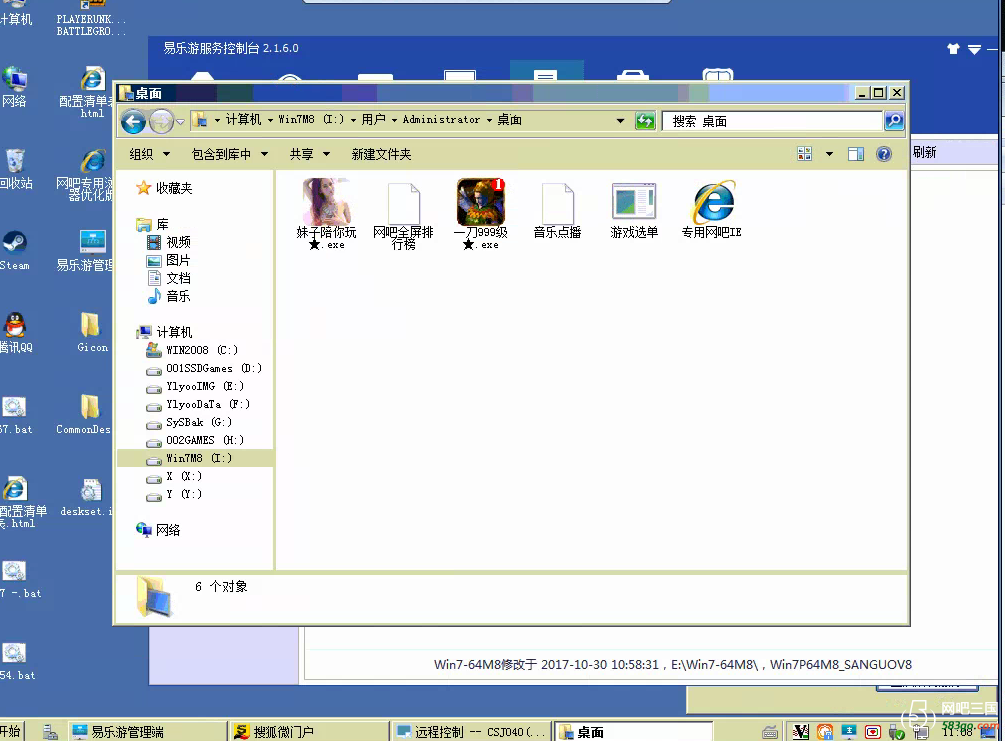Open the 妹子陪你玩.exe file icon

[326, 213]
